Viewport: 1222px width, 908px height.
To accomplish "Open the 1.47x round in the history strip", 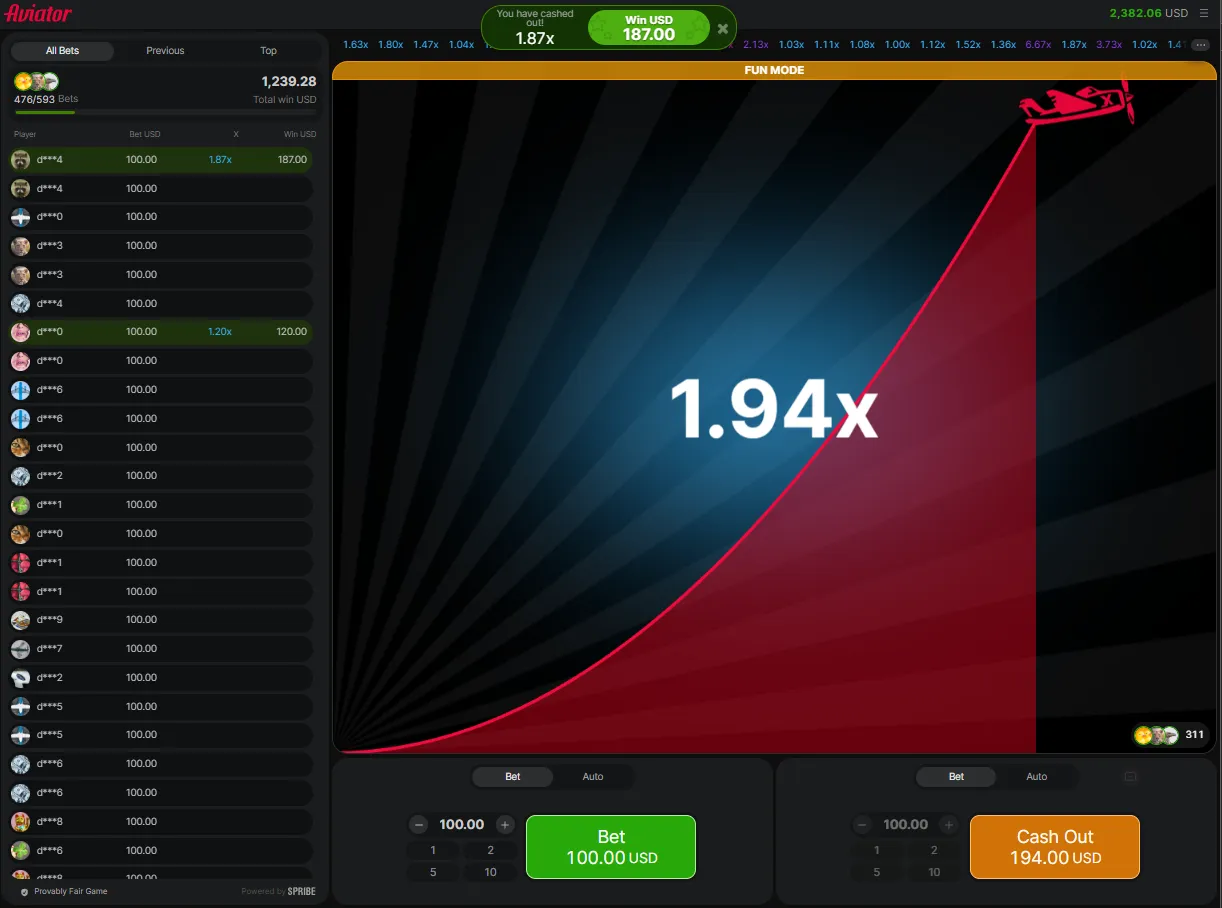I will coord(426,45).
